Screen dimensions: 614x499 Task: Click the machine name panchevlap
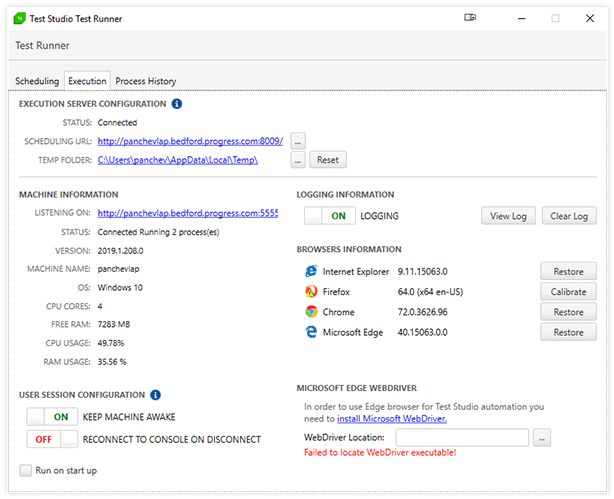pyautogui.click(x=118, y=269)
